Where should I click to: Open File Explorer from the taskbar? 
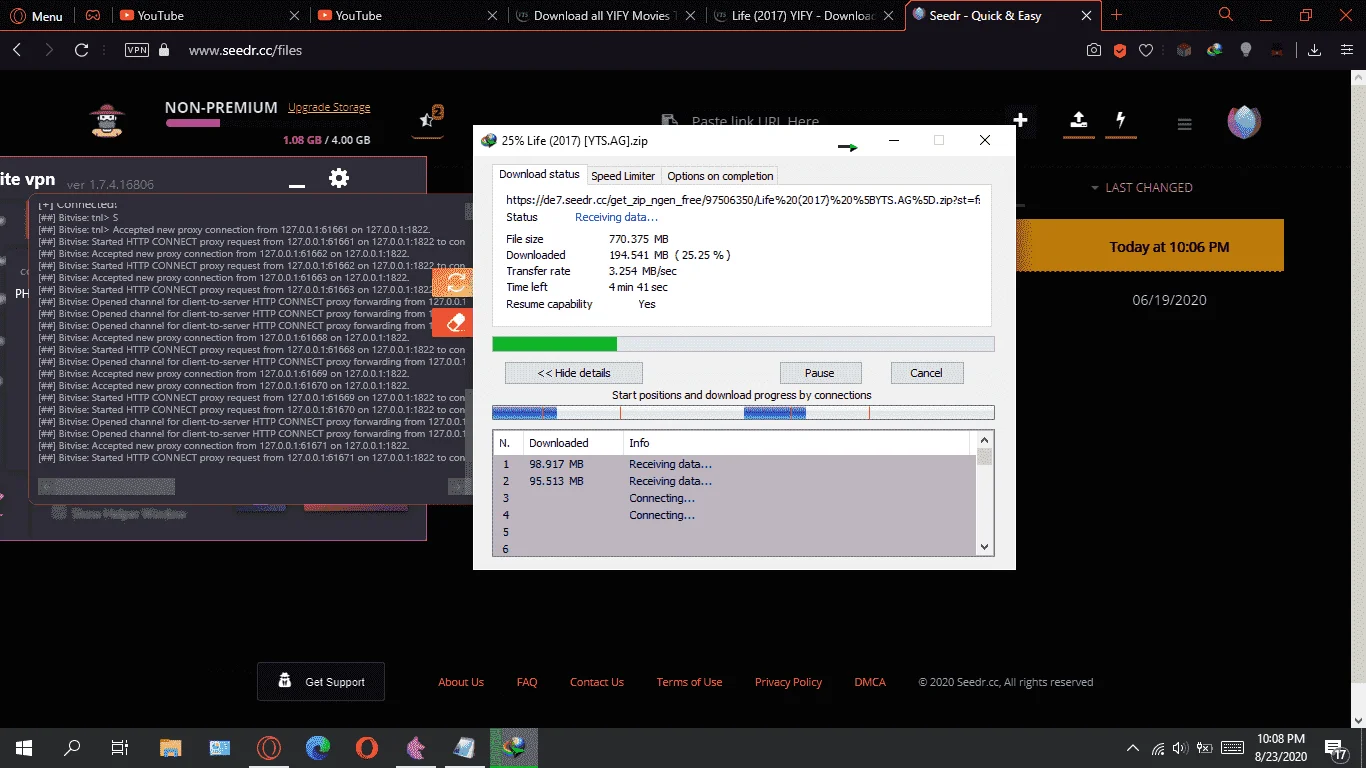[x=171, y=747]
